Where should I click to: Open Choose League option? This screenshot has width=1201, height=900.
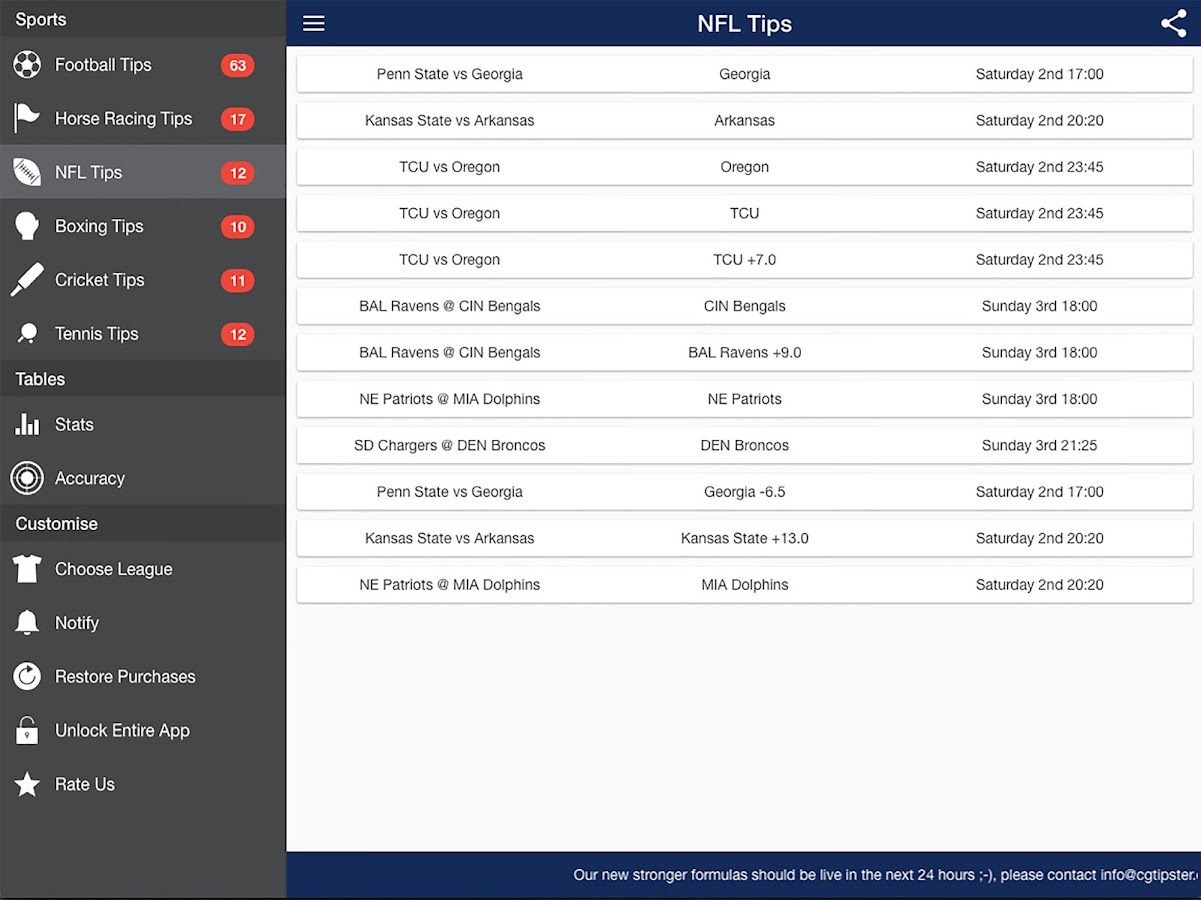pos(114,569)
